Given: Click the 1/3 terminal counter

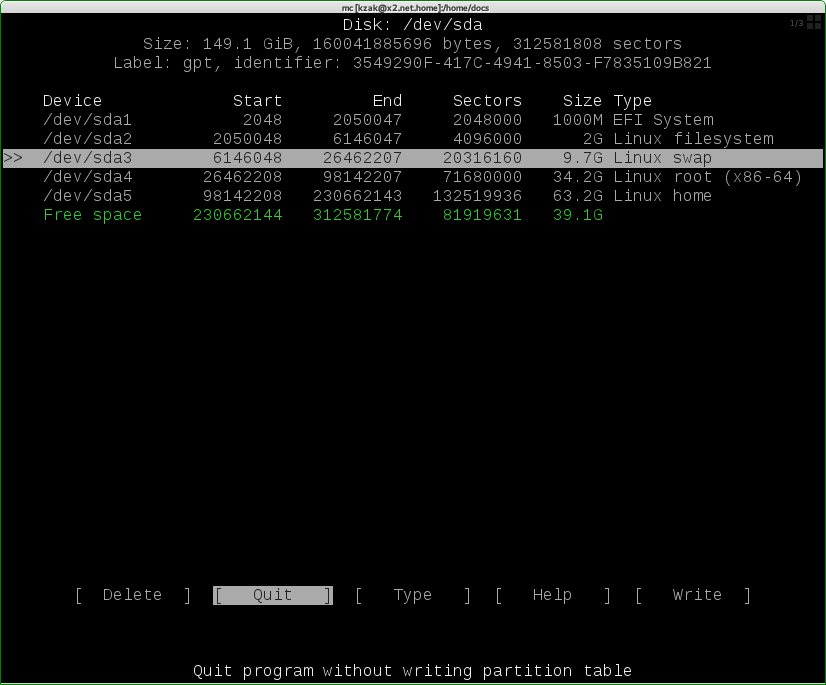Looking at the screenshot, I should tap(796, 23).
